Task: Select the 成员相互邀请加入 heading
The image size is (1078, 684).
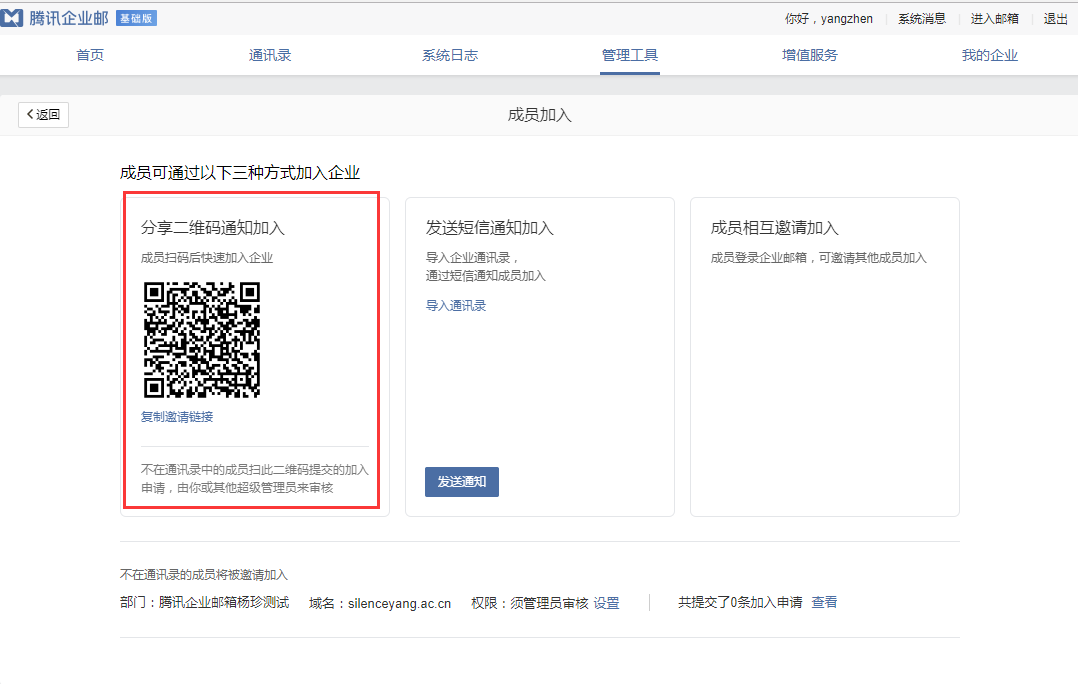Action: tap(775, 228)
